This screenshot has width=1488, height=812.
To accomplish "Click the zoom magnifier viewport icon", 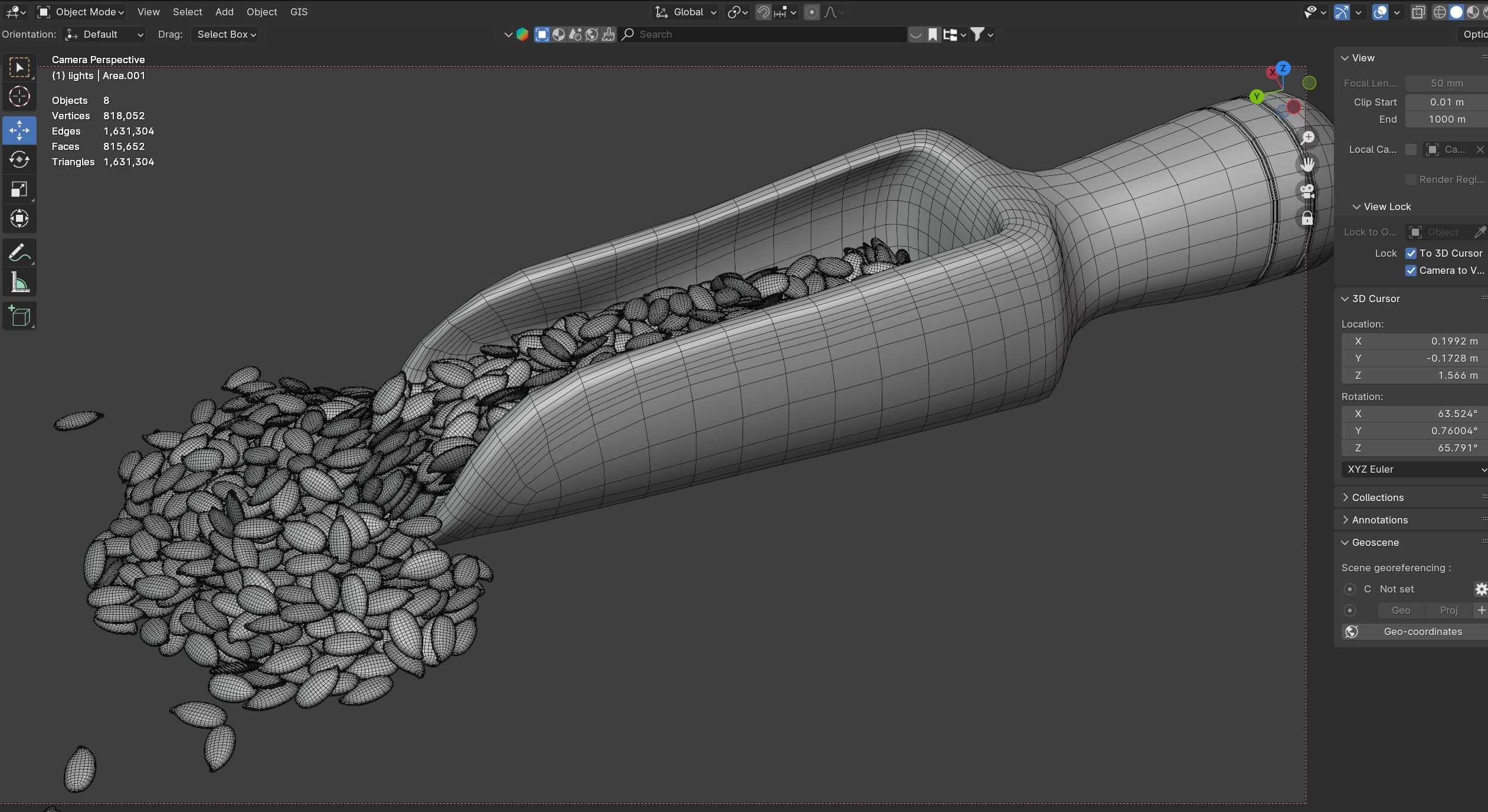I will (1307, 137).
